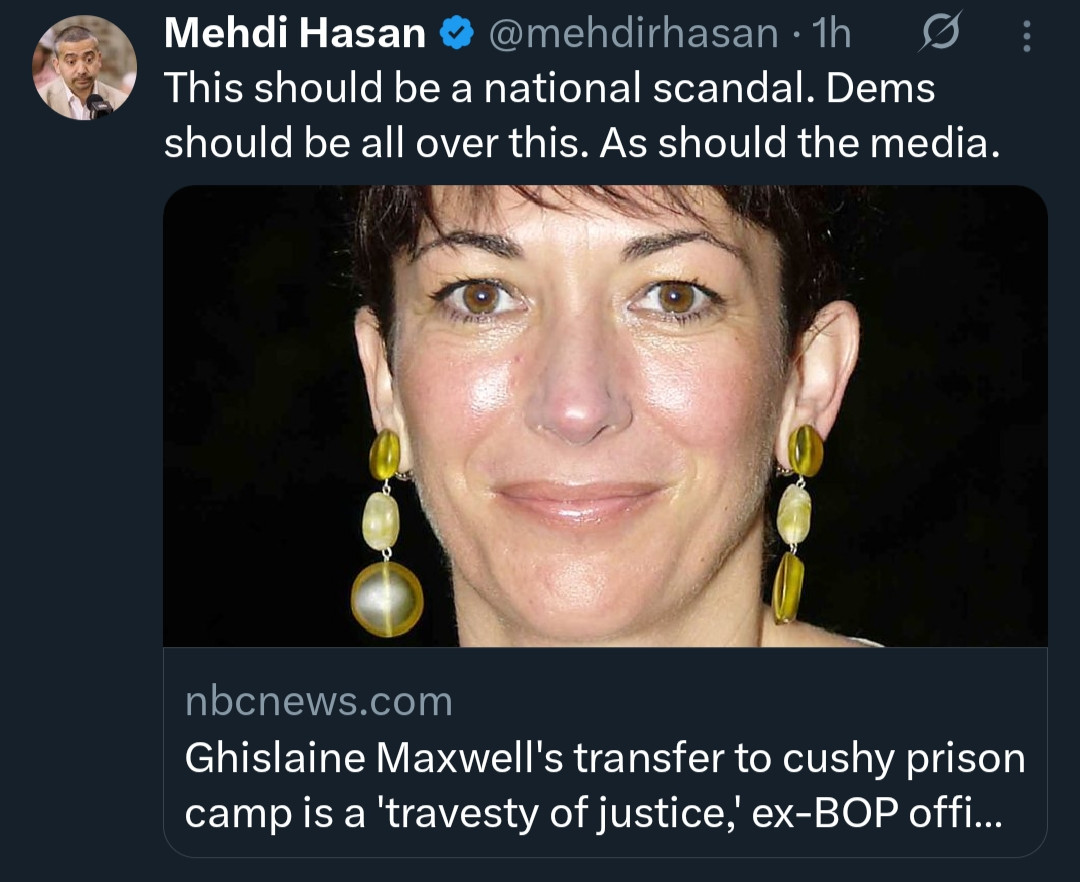Click the article preview photo

pyautogui.click(x=605, y=416)
